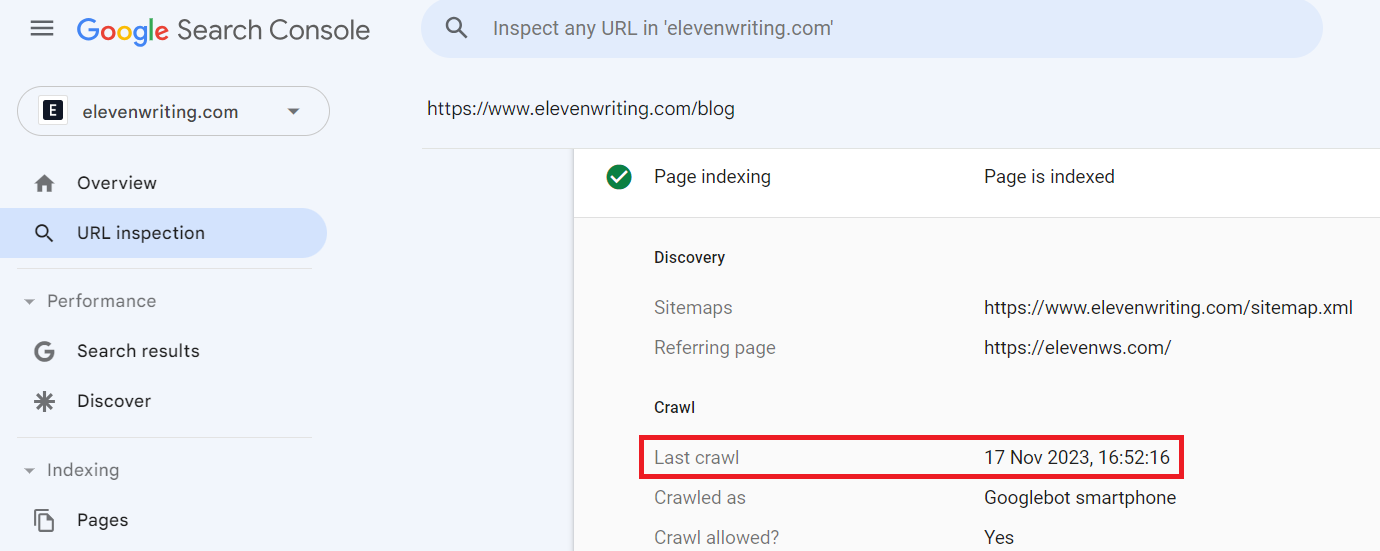This screenshot has height=551, width=1380.
Task: Click the Sitemaps label
Action: 693,308
